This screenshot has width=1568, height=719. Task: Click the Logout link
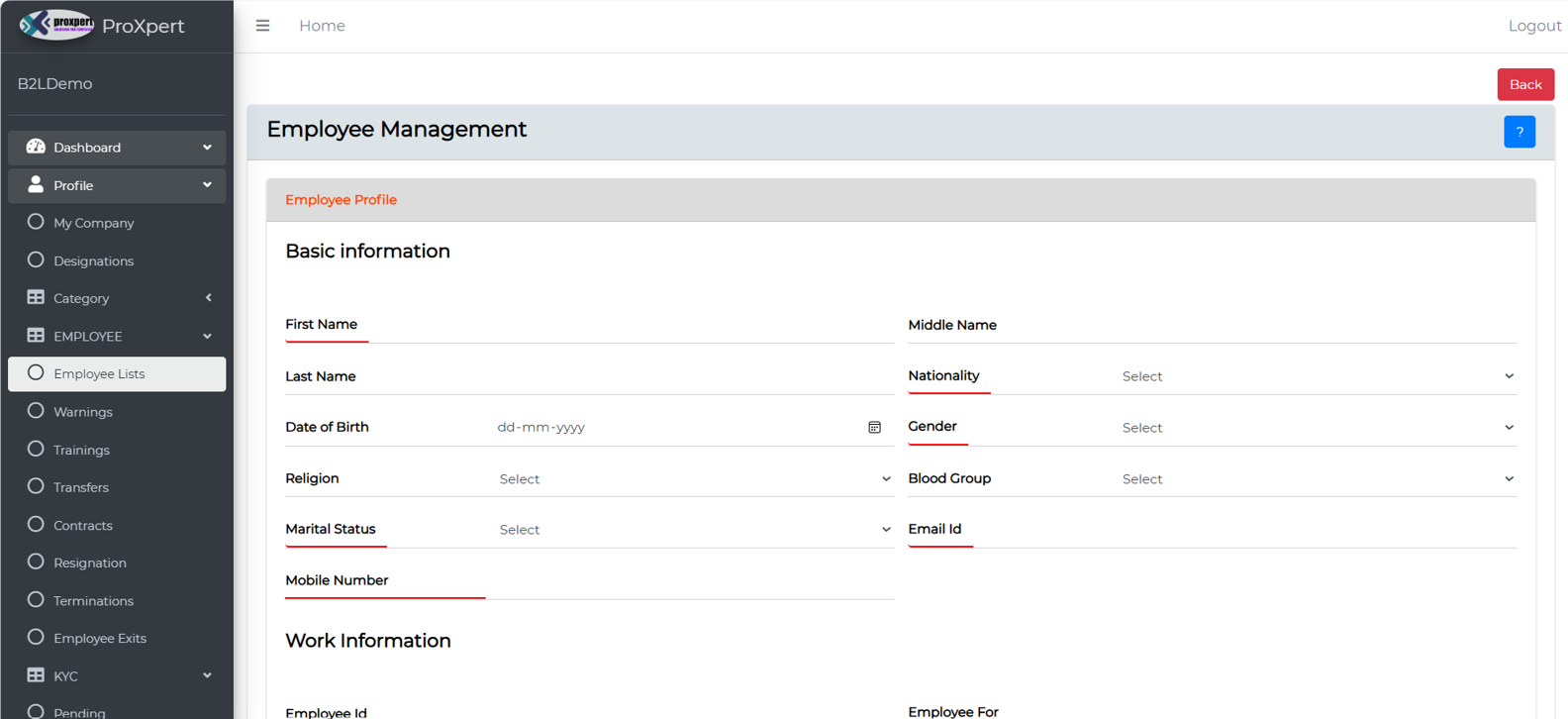(1533, 26)
